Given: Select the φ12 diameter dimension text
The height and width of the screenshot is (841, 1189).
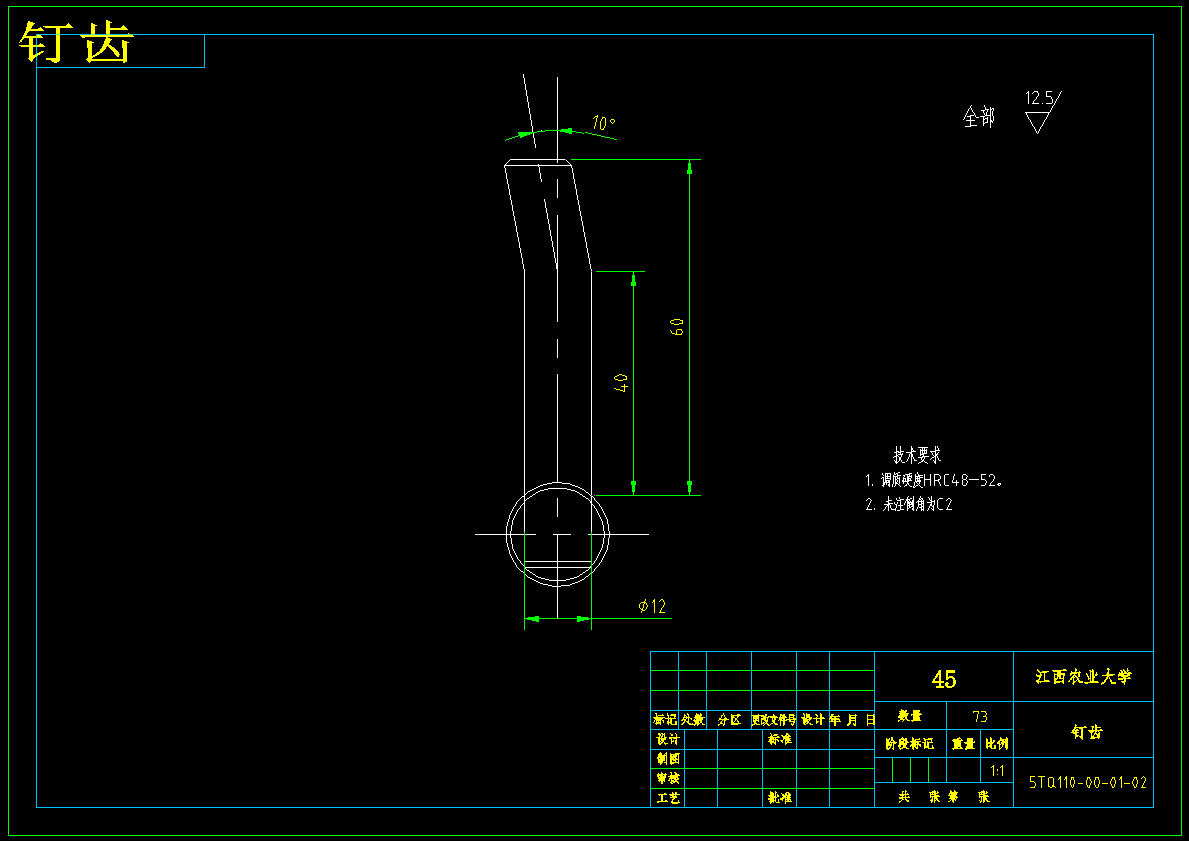Looking at the screenshot, I should (x=652, y=606).
